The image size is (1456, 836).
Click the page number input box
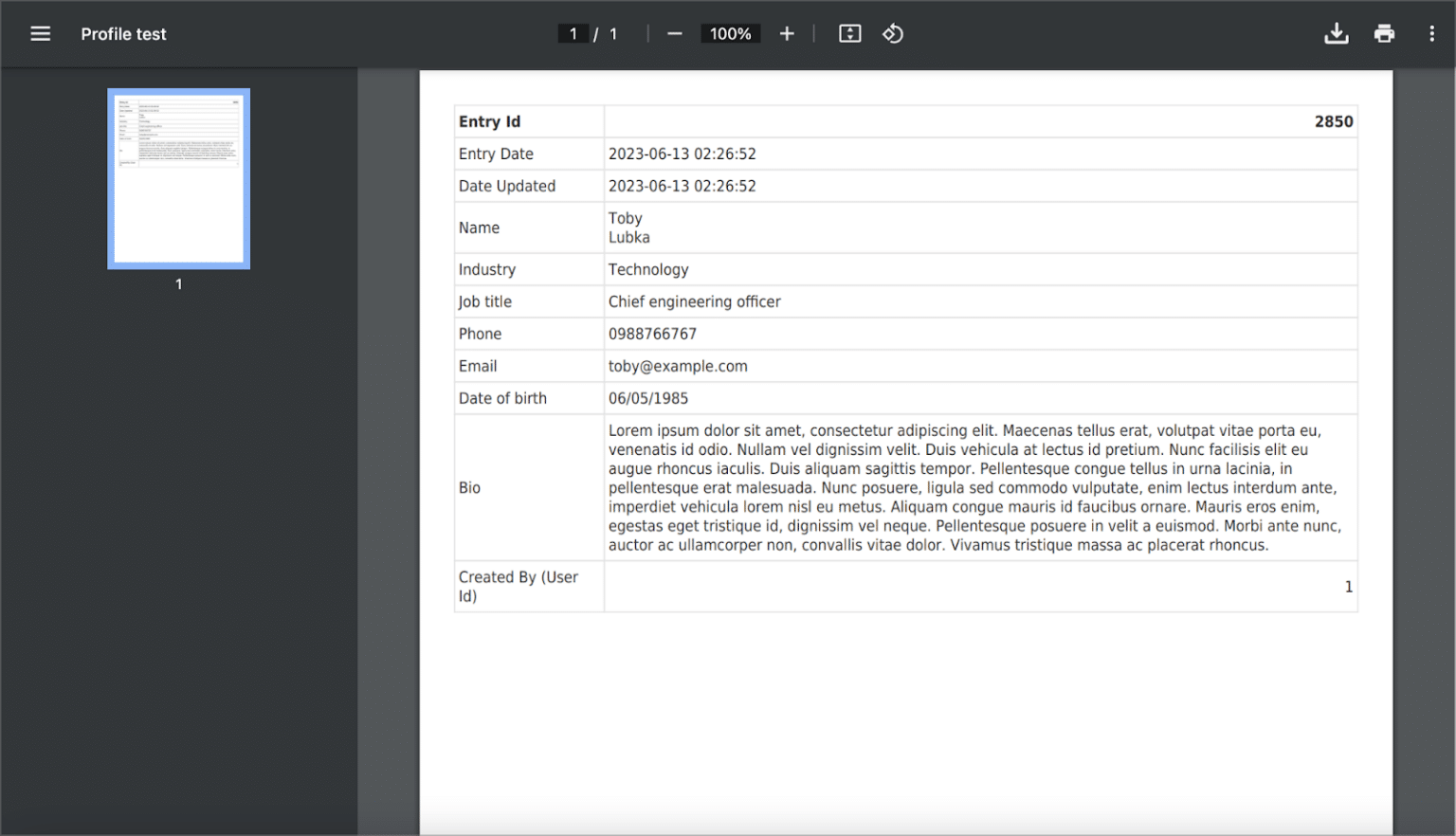[573, 32]
